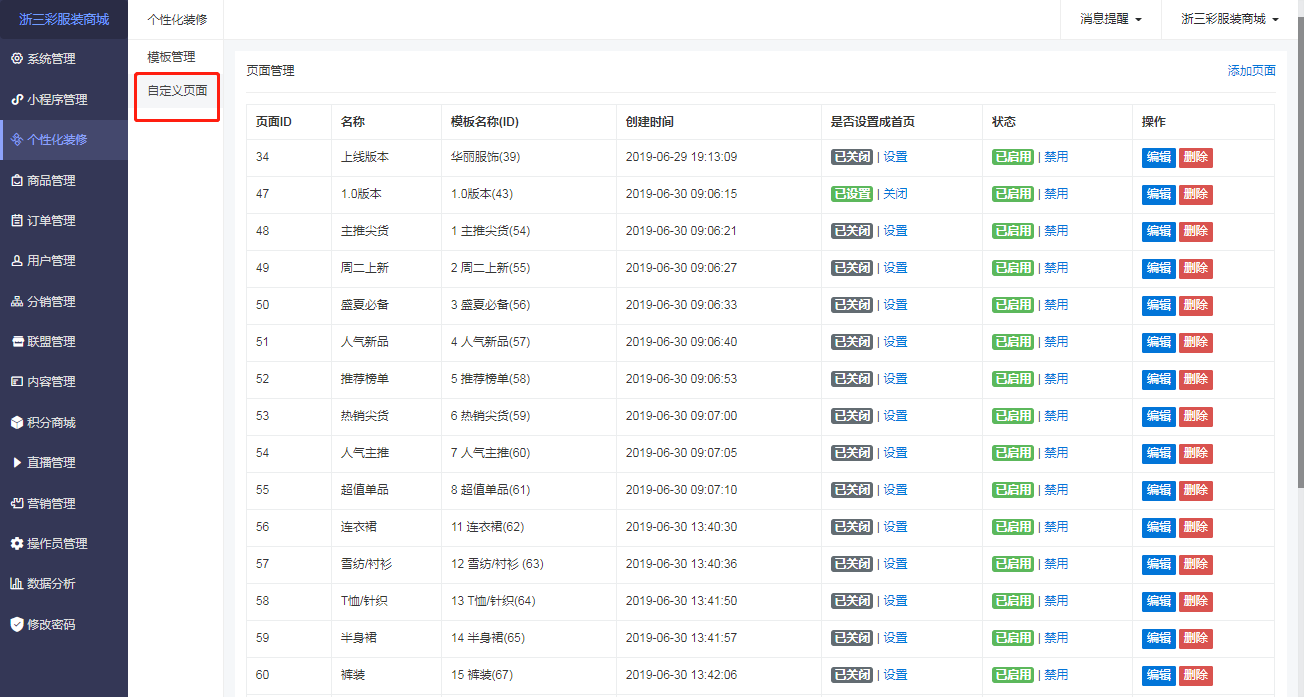Click 删除 for the 热销尖货 row
Screen dimensions: 1304x697
[x=1196, y=416]
